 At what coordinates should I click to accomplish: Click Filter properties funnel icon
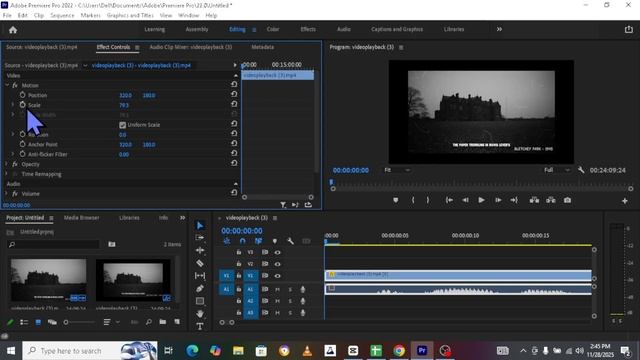283,204
